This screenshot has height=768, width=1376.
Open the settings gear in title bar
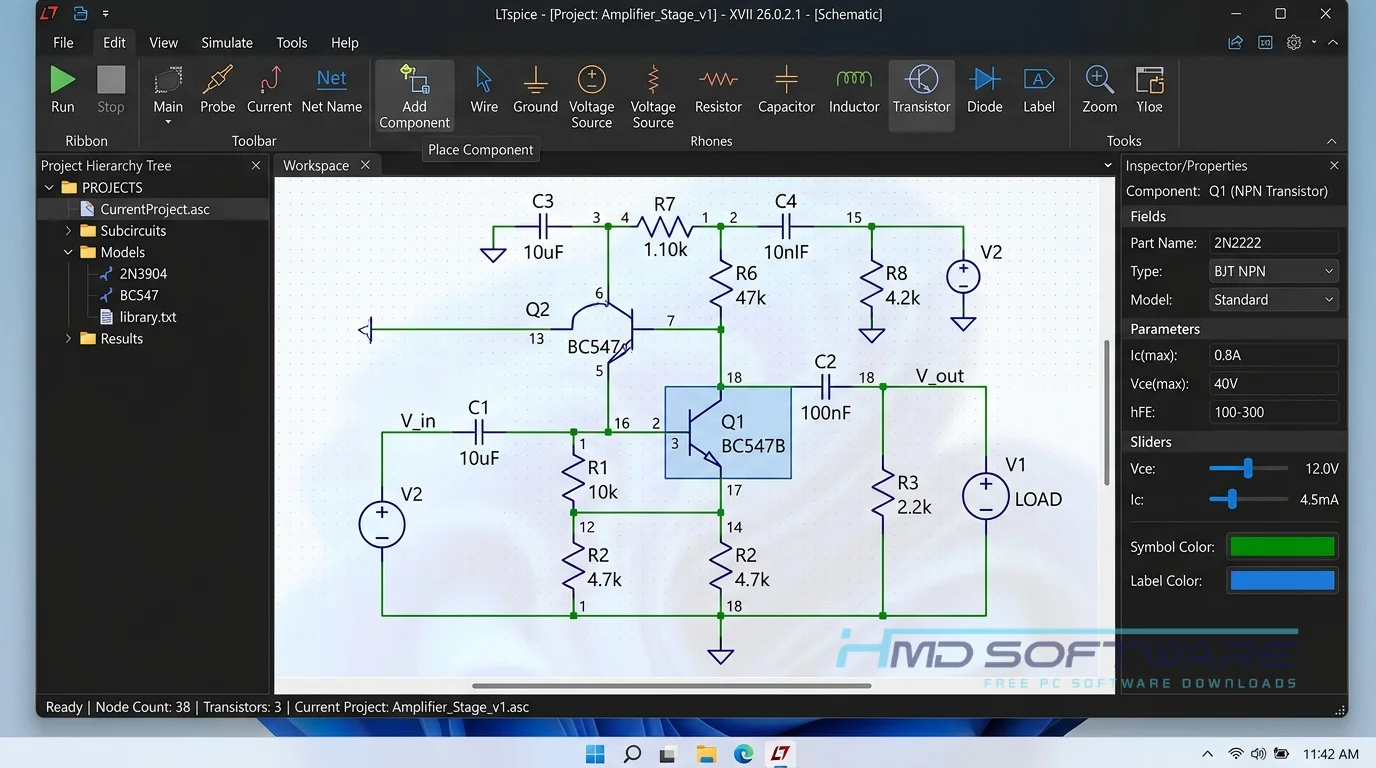[x=1294, y=42]
